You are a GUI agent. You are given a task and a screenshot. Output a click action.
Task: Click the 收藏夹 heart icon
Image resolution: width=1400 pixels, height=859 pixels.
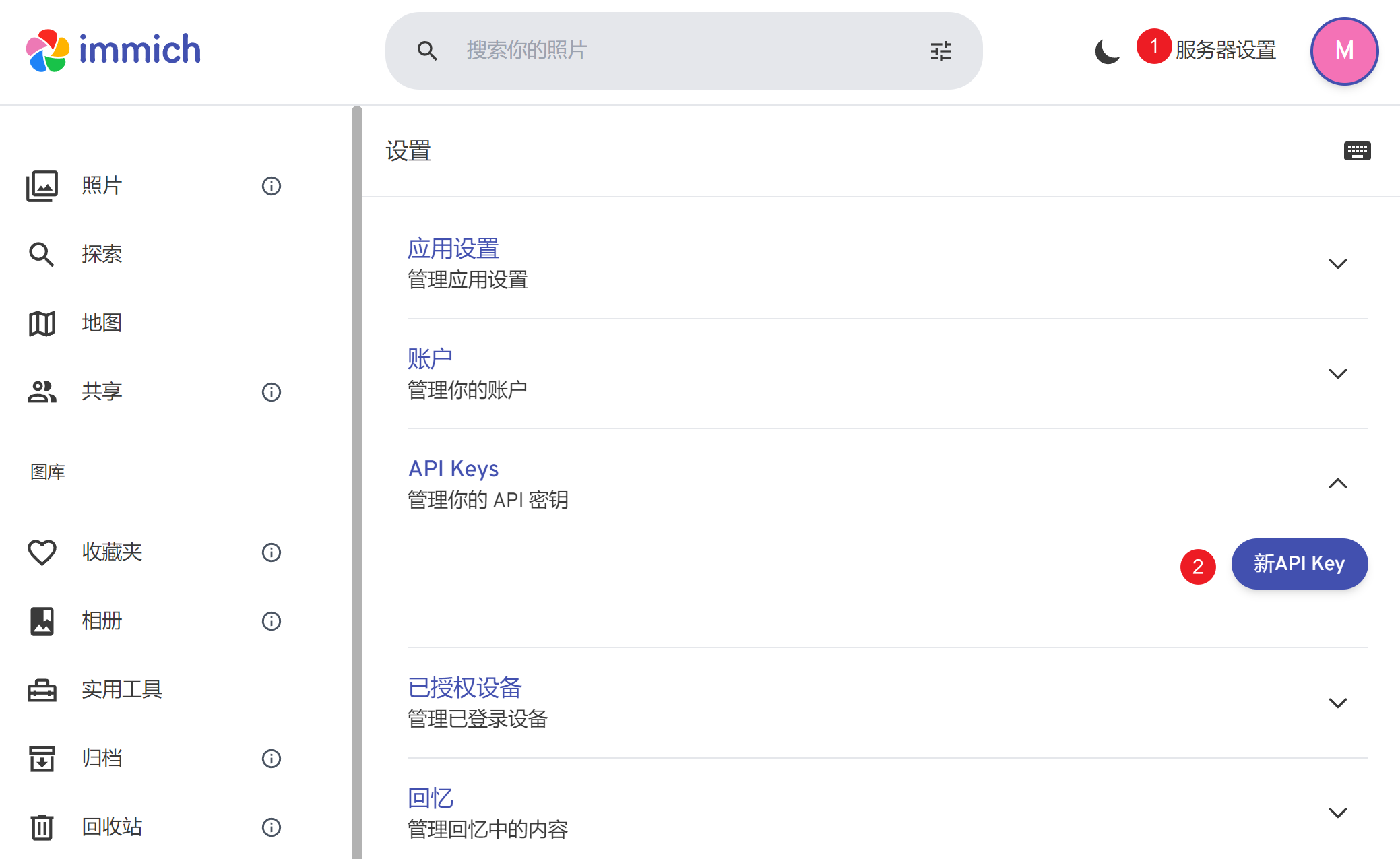[42, 552]
